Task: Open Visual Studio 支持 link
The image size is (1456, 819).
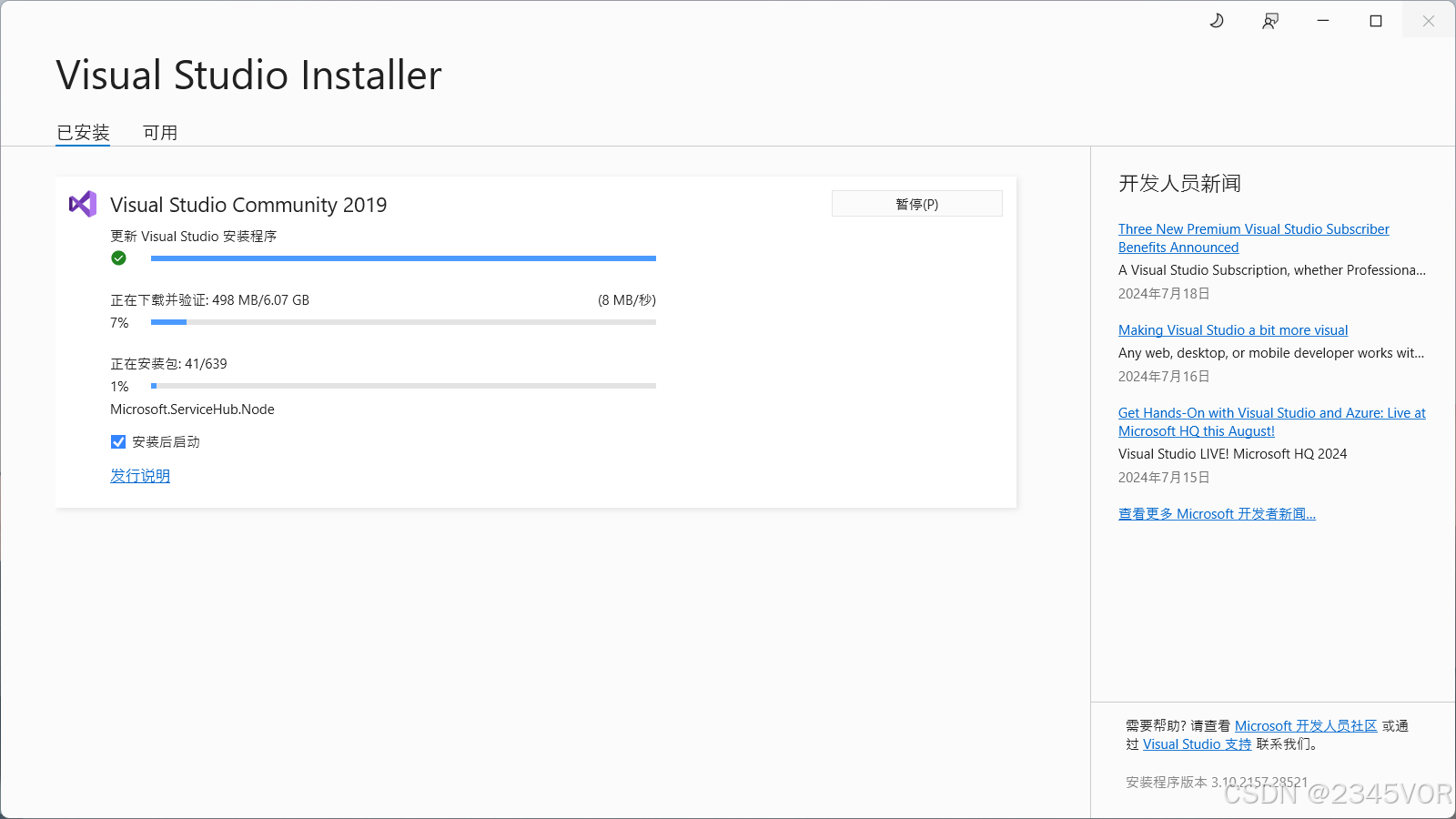Action: 1197,744
